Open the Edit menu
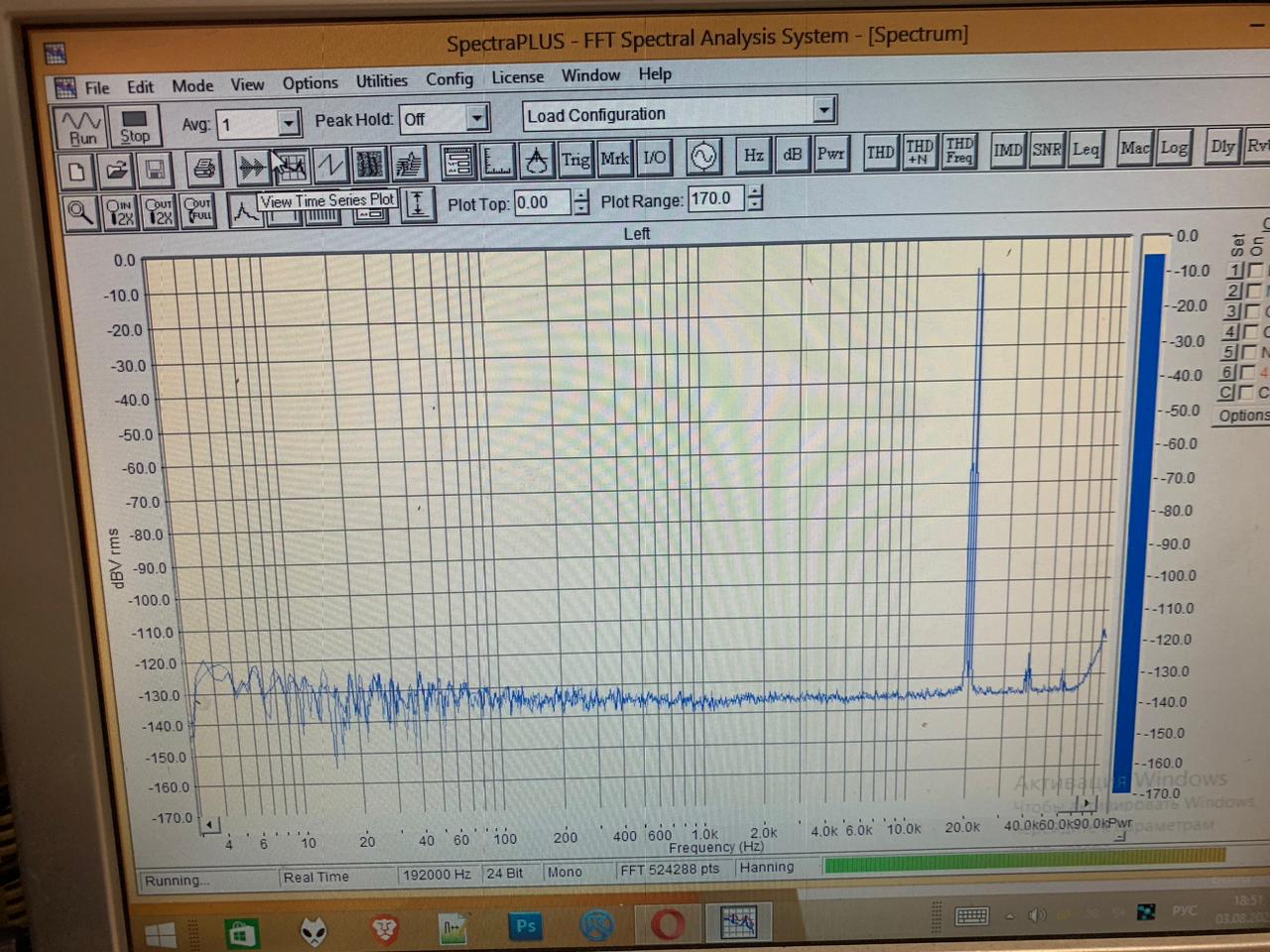 pyautogui.click(x=140, y=86)
